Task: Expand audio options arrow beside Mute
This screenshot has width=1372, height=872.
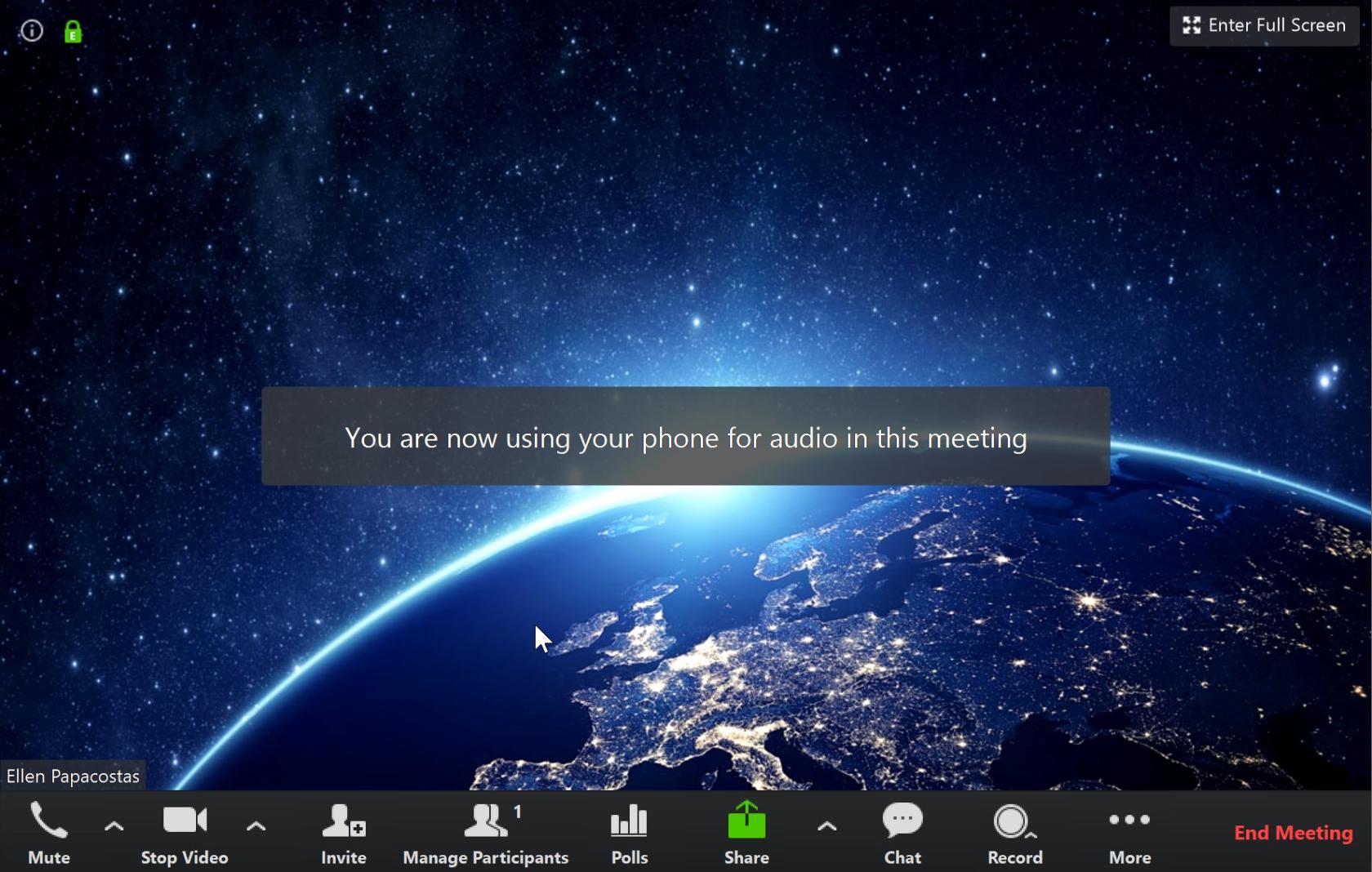Action: pos(114,826)
